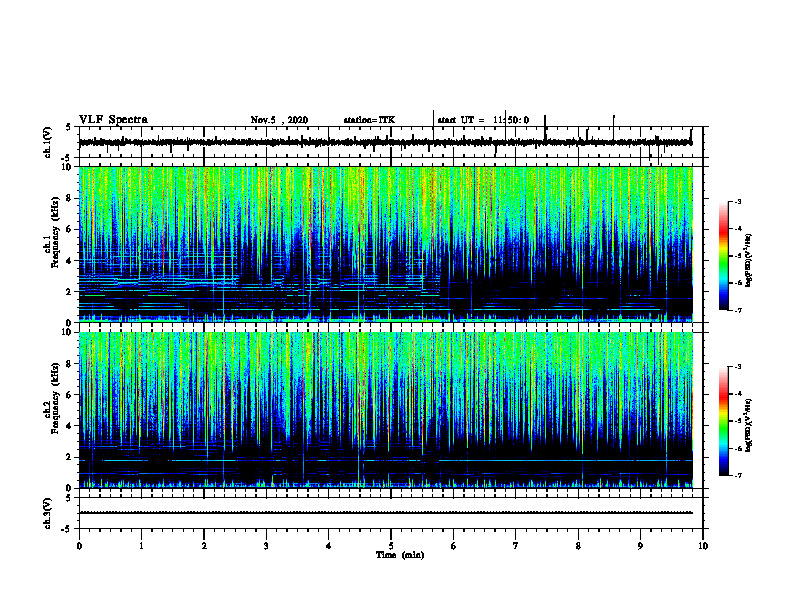Click time axis tick label "1"
Screen dimensions: 792x612
pos(141,546)
